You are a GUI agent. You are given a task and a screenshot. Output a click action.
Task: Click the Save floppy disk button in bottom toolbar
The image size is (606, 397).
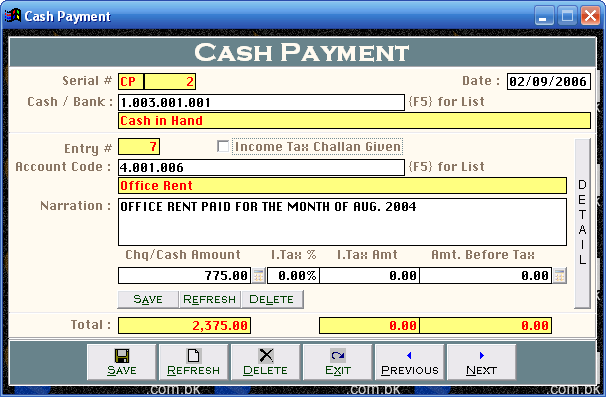pyautogui.click(x=121, y=362)
